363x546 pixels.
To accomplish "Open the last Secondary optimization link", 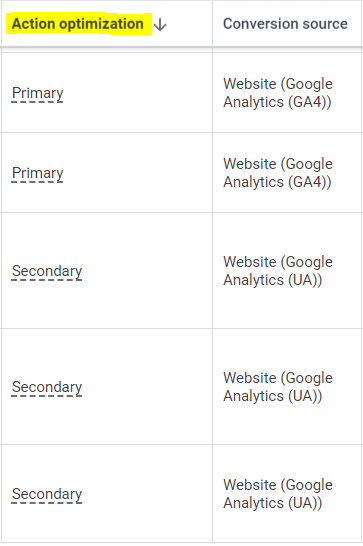I will click(47, 494).
